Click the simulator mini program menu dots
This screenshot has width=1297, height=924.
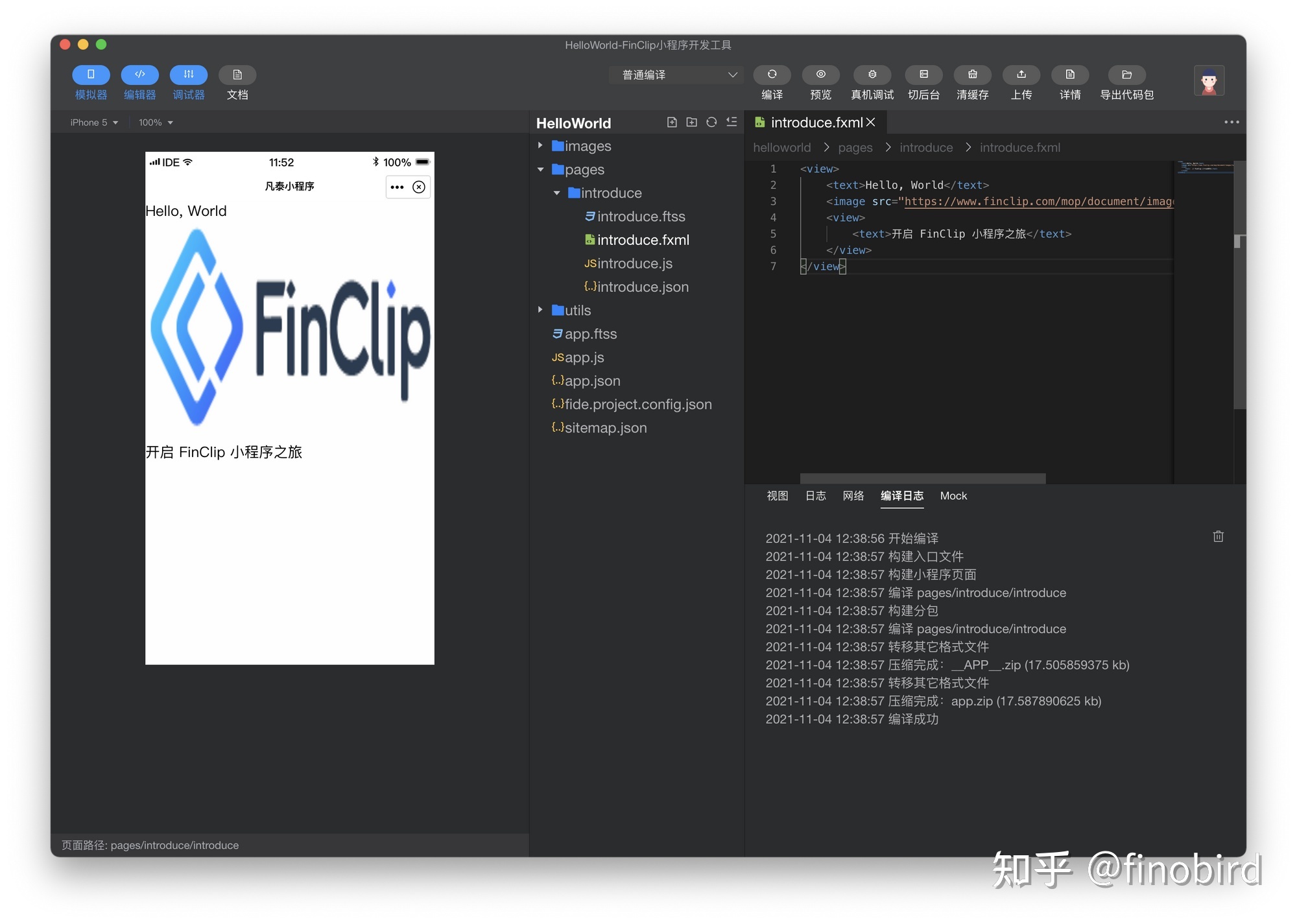398,187
